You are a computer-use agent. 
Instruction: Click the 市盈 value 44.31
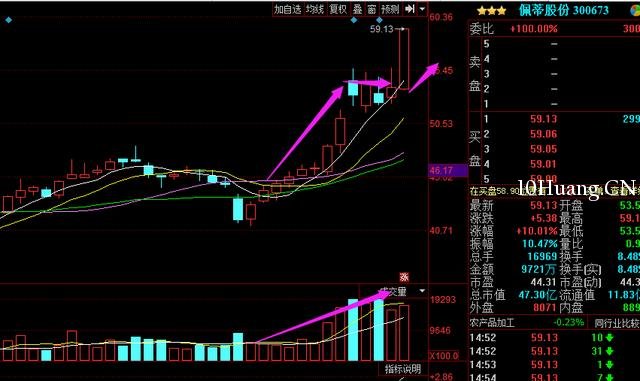point(543,282)
